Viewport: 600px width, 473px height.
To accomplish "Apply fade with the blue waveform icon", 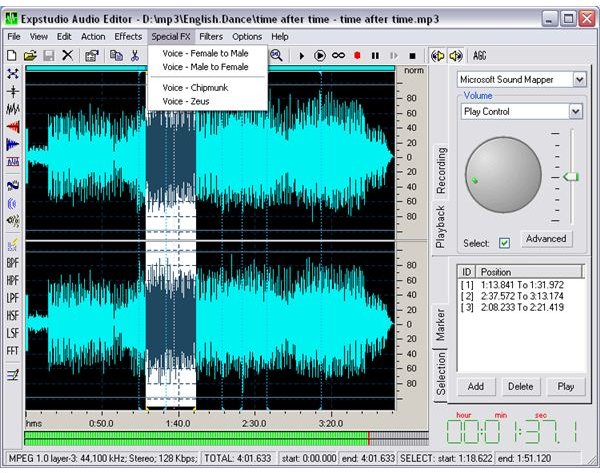I will click(13, 144).
